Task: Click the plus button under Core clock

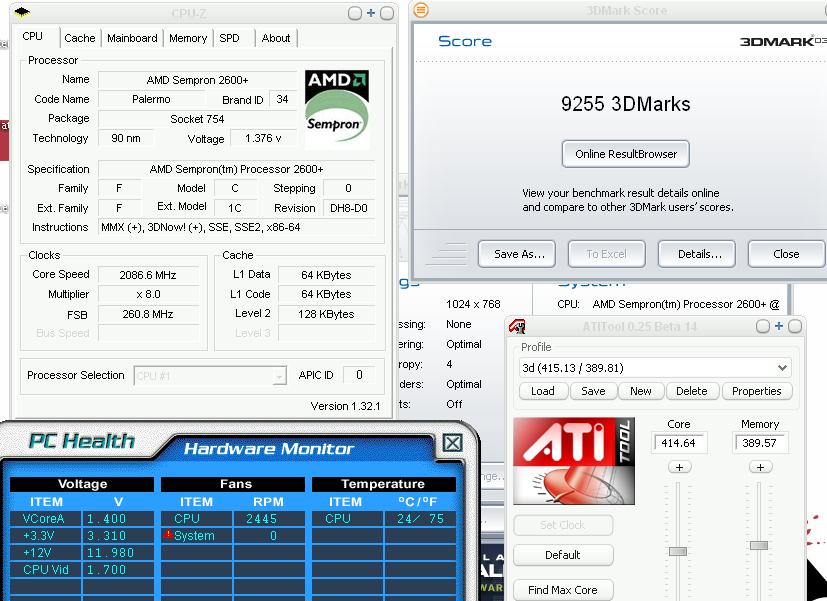Action: (679, 467)
